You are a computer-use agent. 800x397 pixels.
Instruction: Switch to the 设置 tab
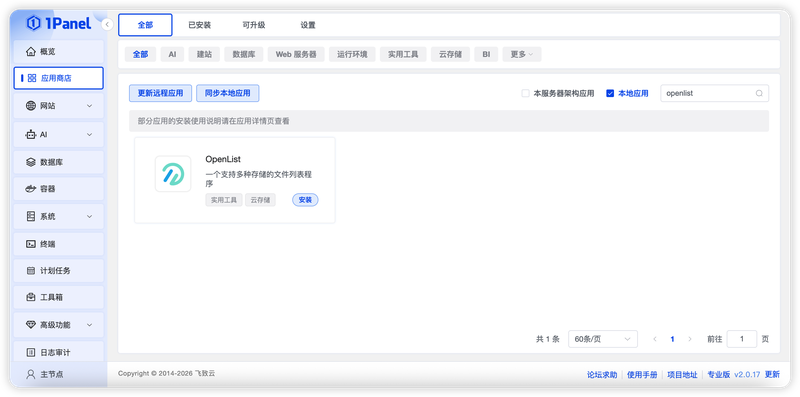tap(308, 25)
